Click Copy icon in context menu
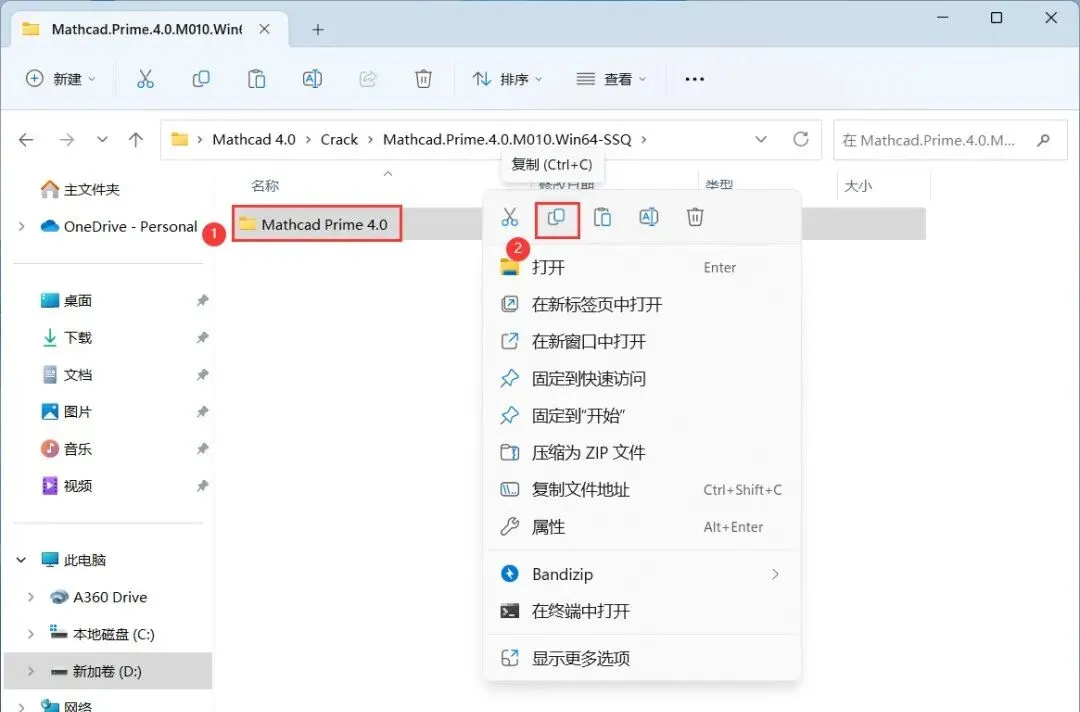1080x712 pixels. (x=557, y=218)
